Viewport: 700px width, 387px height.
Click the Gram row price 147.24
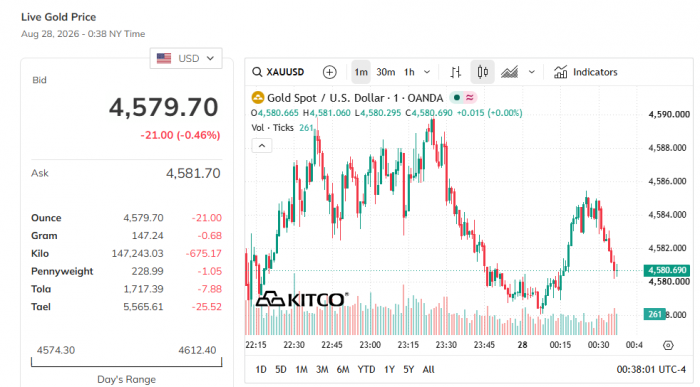(147, 236)
